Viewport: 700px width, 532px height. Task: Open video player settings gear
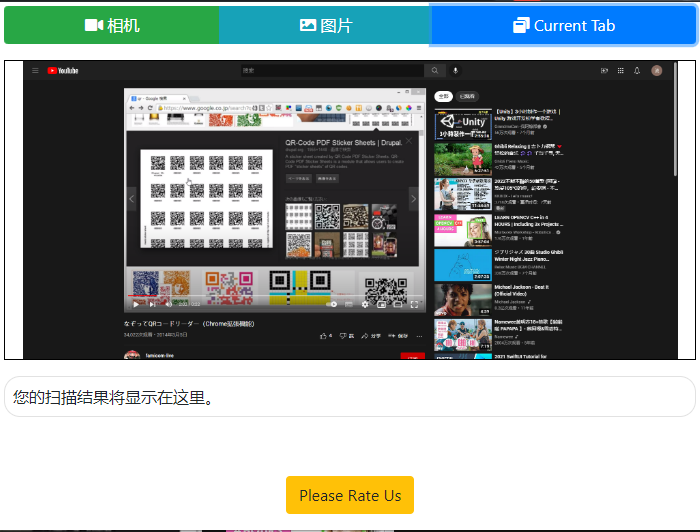click(365, 304)
